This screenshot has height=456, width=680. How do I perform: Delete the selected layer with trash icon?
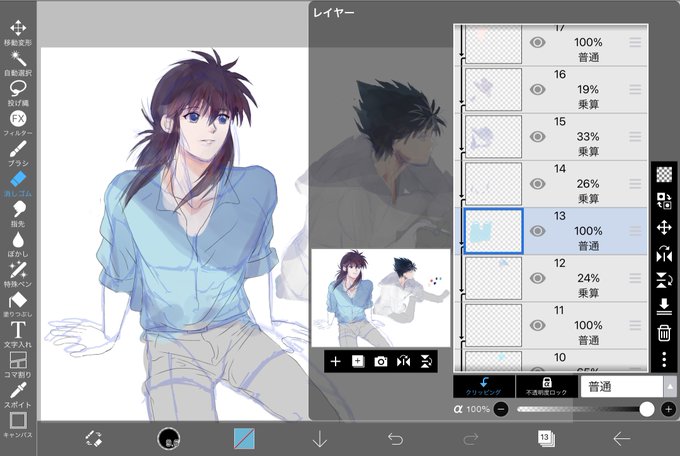(x=664, y=333)
